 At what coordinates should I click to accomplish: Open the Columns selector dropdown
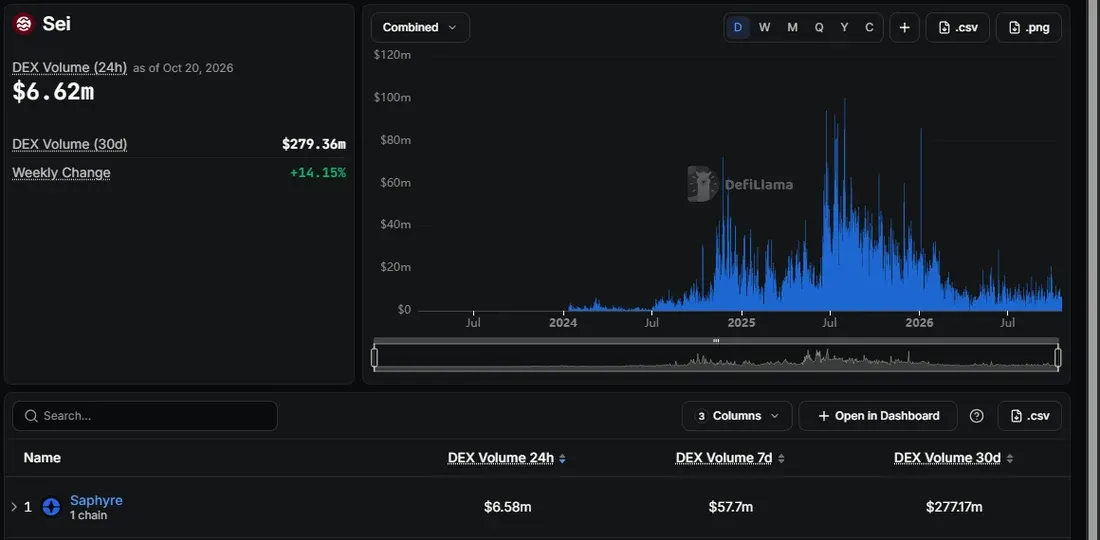point(737,416)
